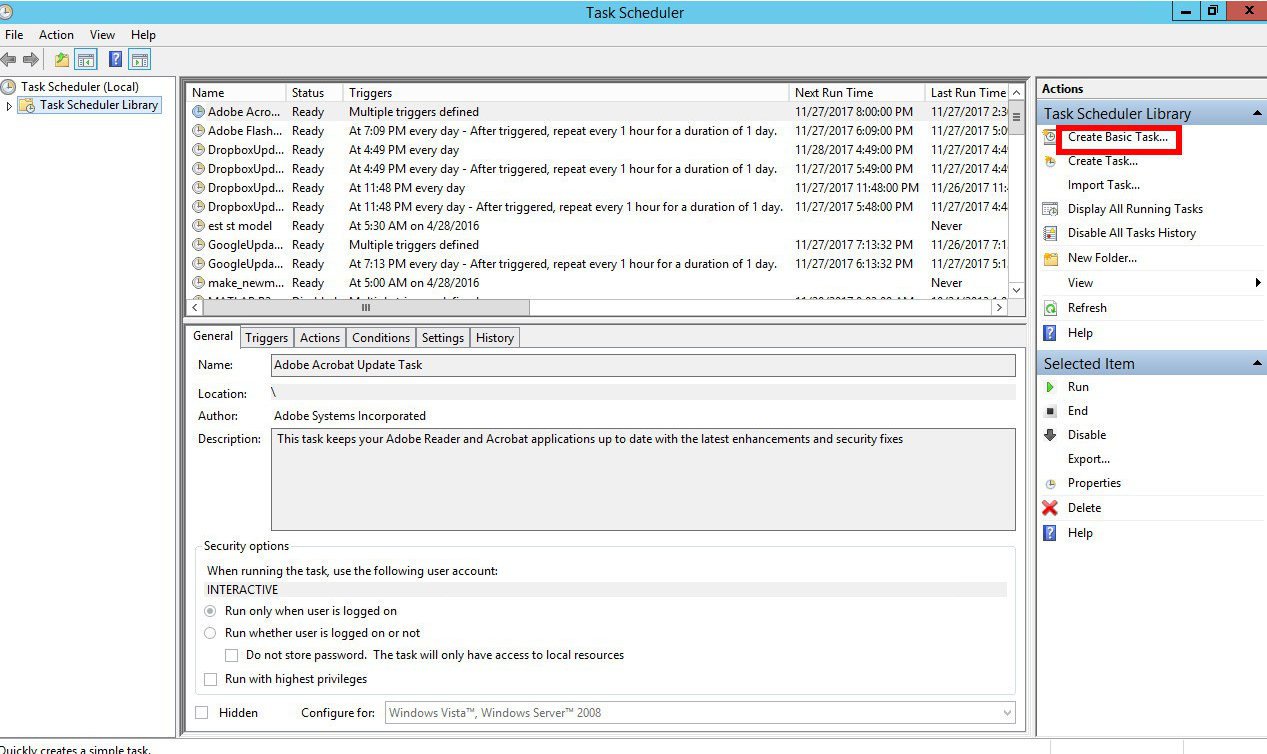Switch to the Triggers tab

[x=266, y=338]
